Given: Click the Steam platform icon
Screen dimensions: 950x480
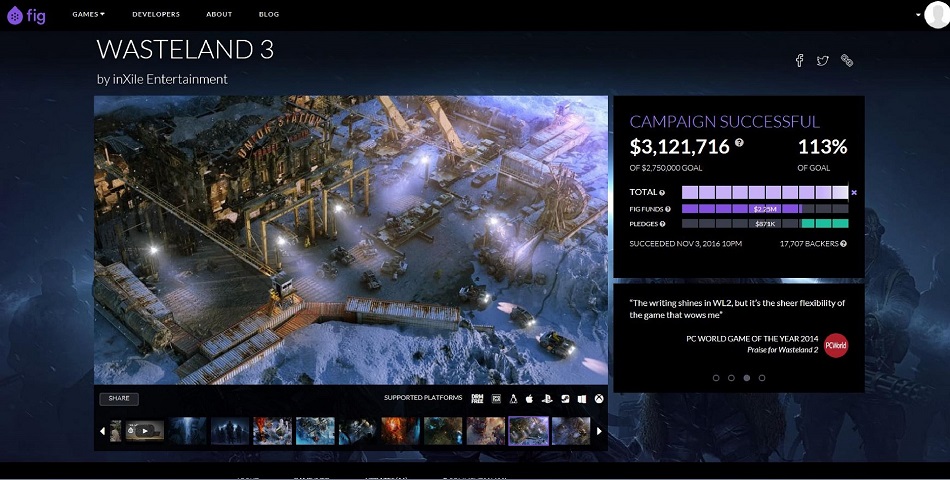Looking at the screenshot, I should (x=565, y=398).
